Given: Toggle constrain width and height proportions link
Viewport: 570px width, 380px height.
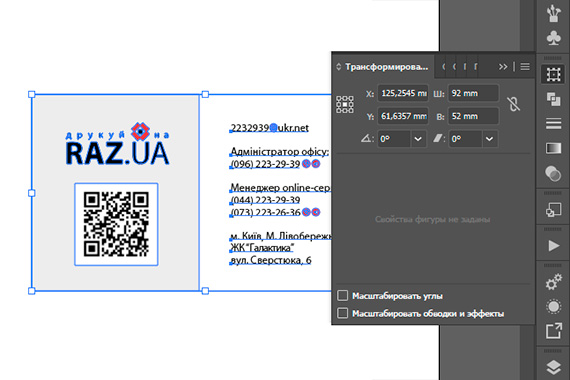Looking at the screenshot, I should [513, 104].
